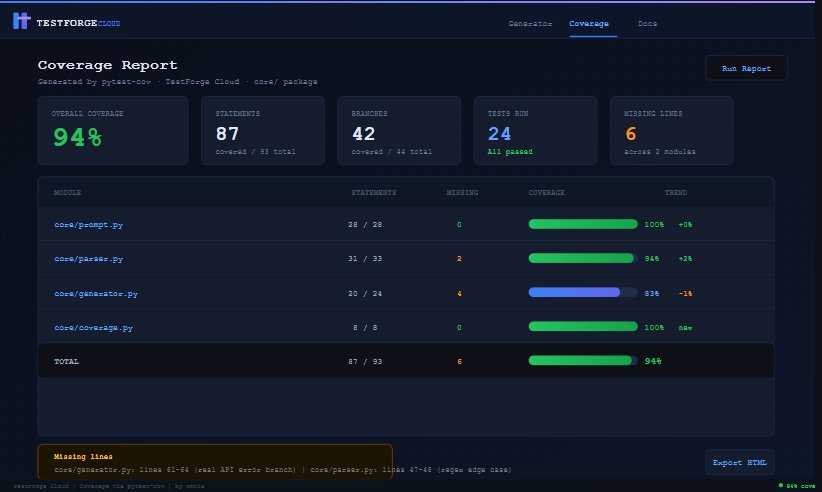
Task: Click the Coverage Report page title
Action: point(107,65)
